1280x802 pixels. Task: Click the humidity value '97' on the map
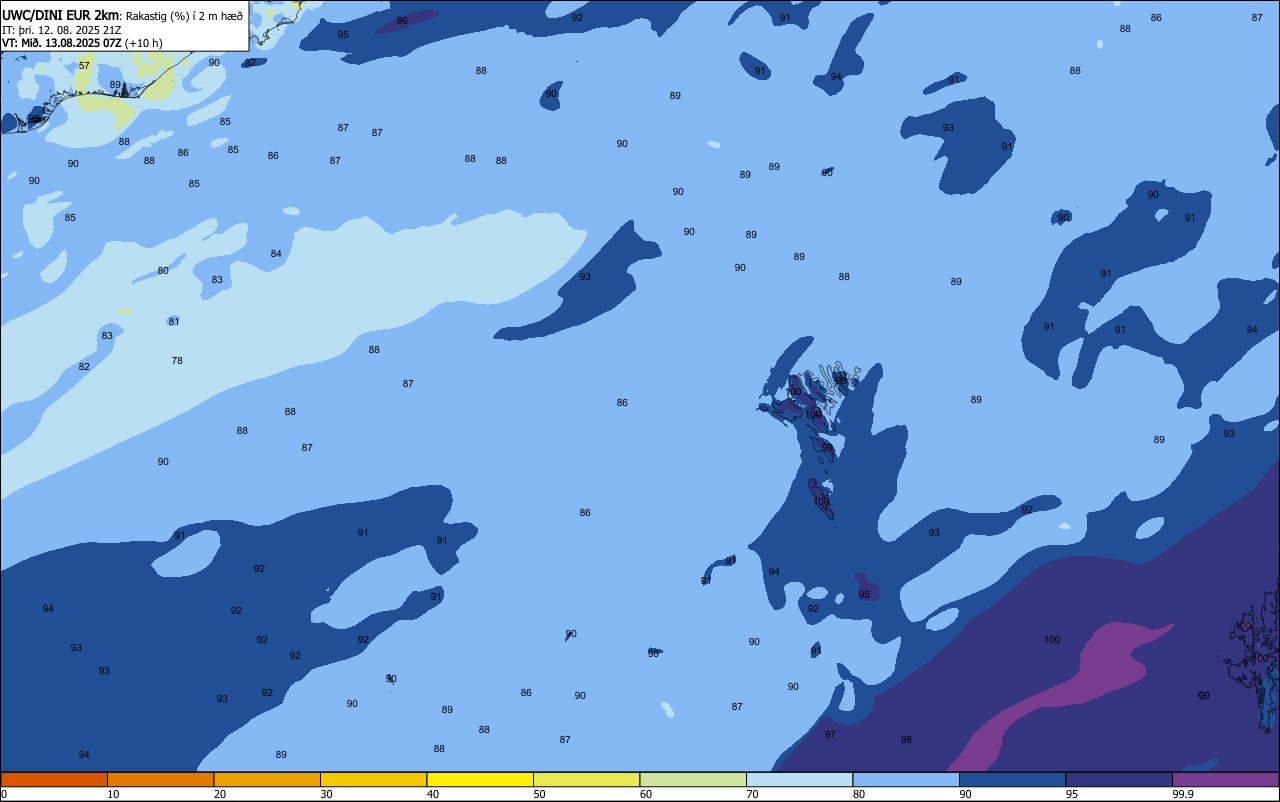pos(830,735)
